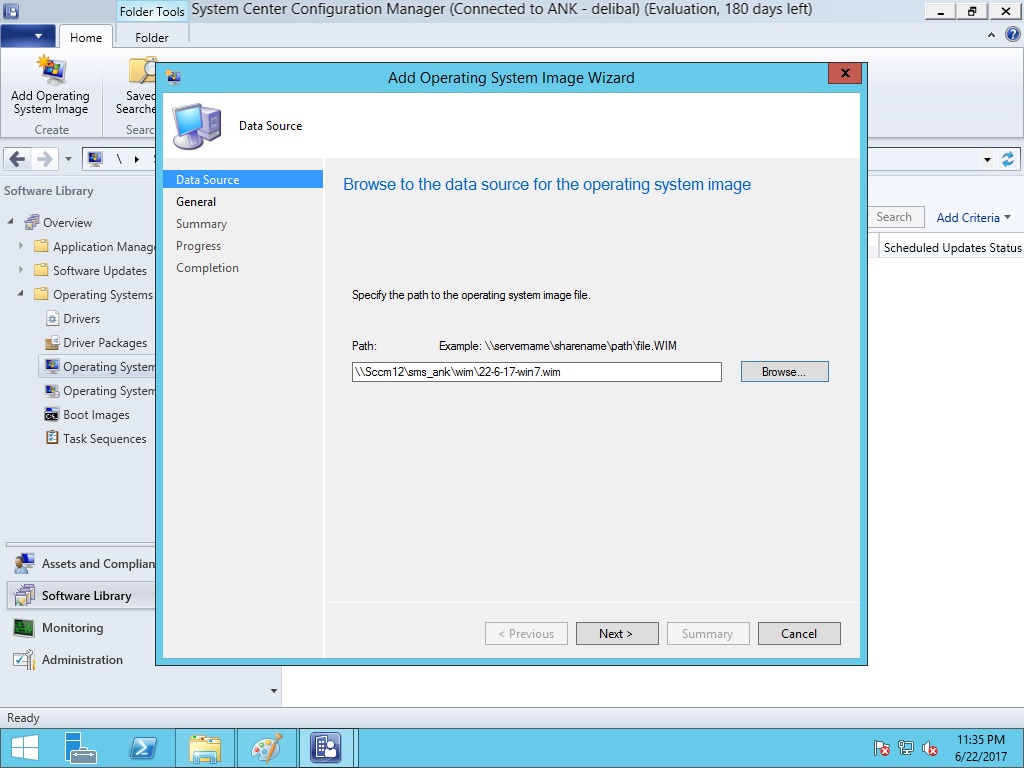
Task: Click Next to continue the wizard
Action: click(x=617, y=634)
